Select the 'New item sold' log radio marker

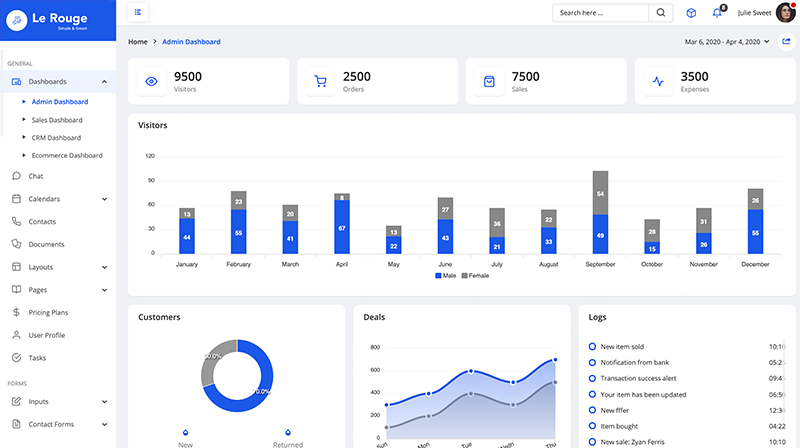click(x=592, y=346)
